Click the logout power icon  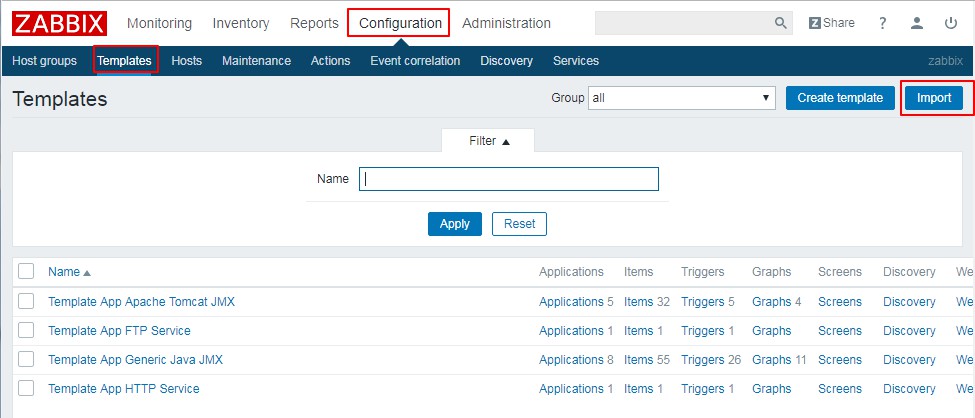tap(950, 23)
